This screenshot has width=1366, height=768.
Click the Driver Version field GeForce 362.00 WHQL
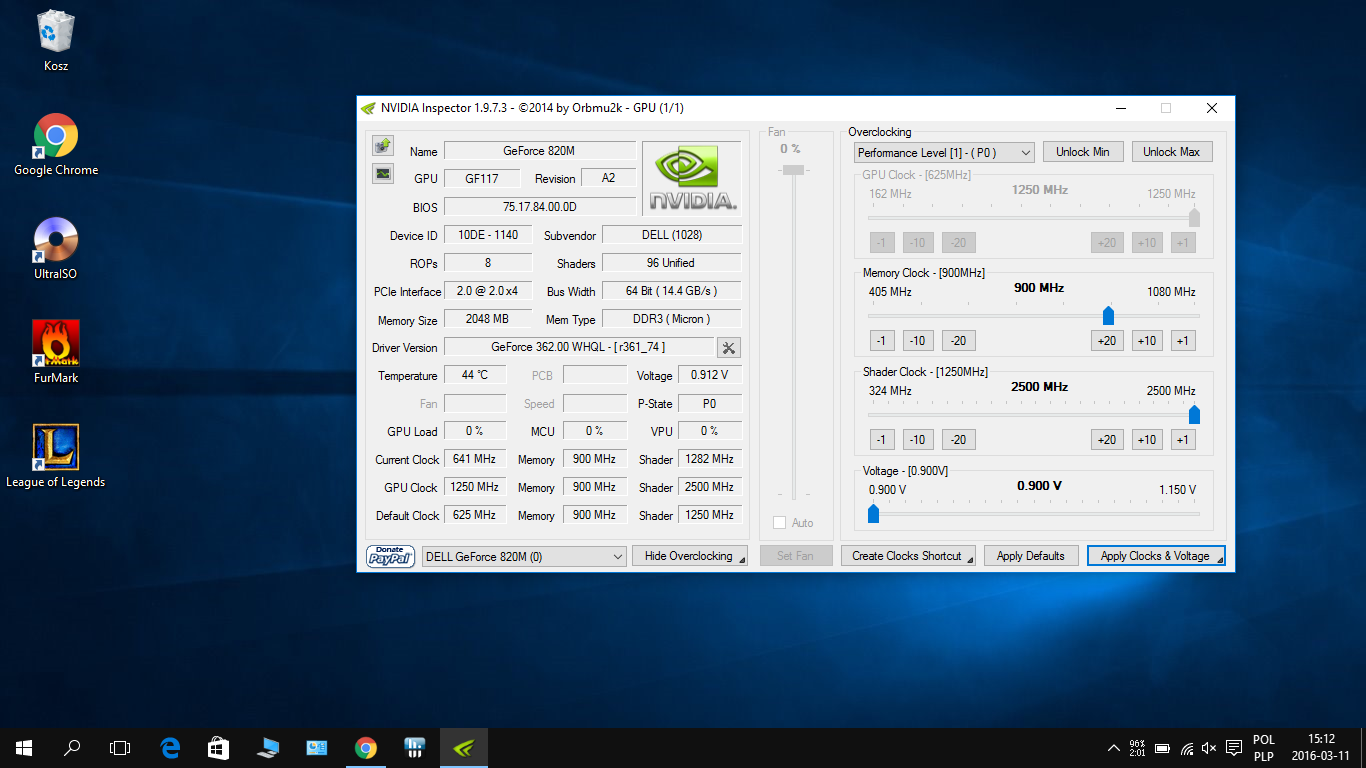coord(579,347)
